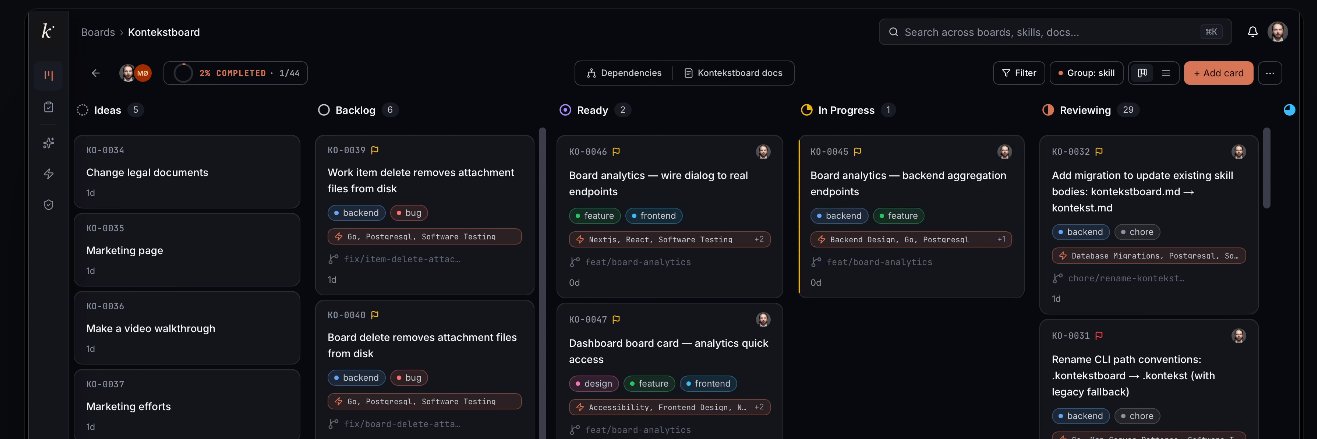Click the Ideas column status circle
Viewport: 1317px width, 439px height.
click(82, 110)
